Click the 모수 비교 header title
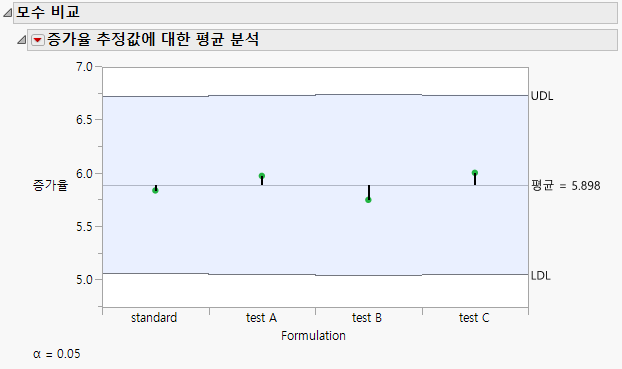 48,12
